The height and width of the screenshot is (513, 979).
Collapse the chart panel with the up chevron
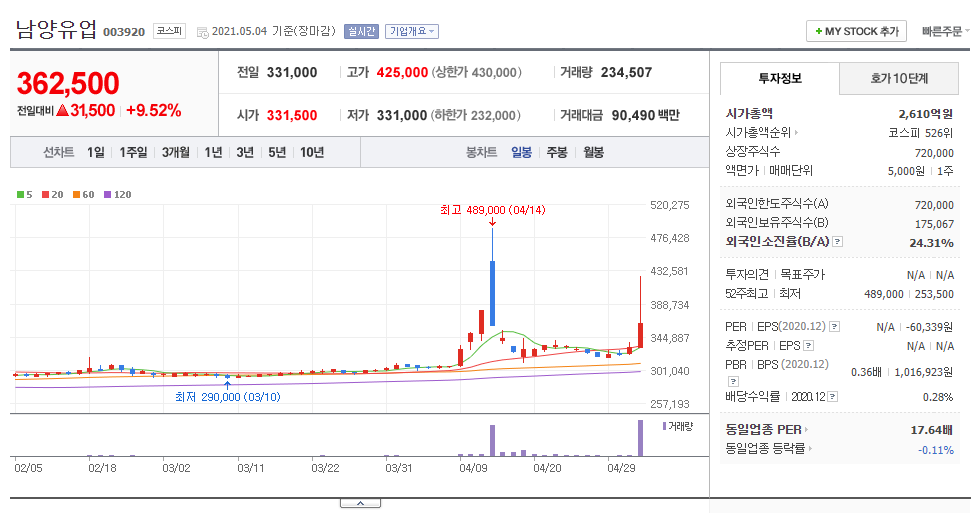360,503
